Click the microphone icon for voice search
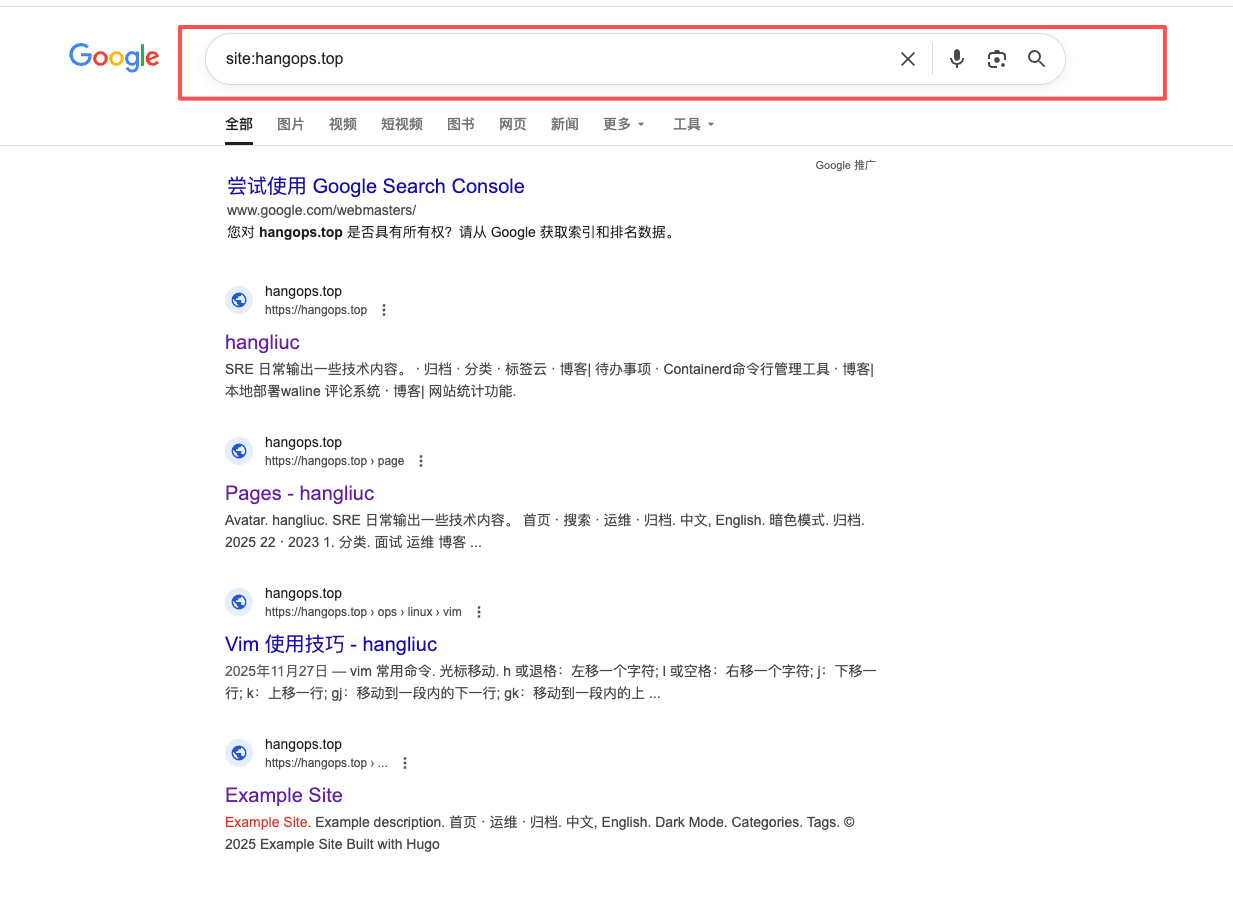 pyautogui.click(x=956, y=59)
